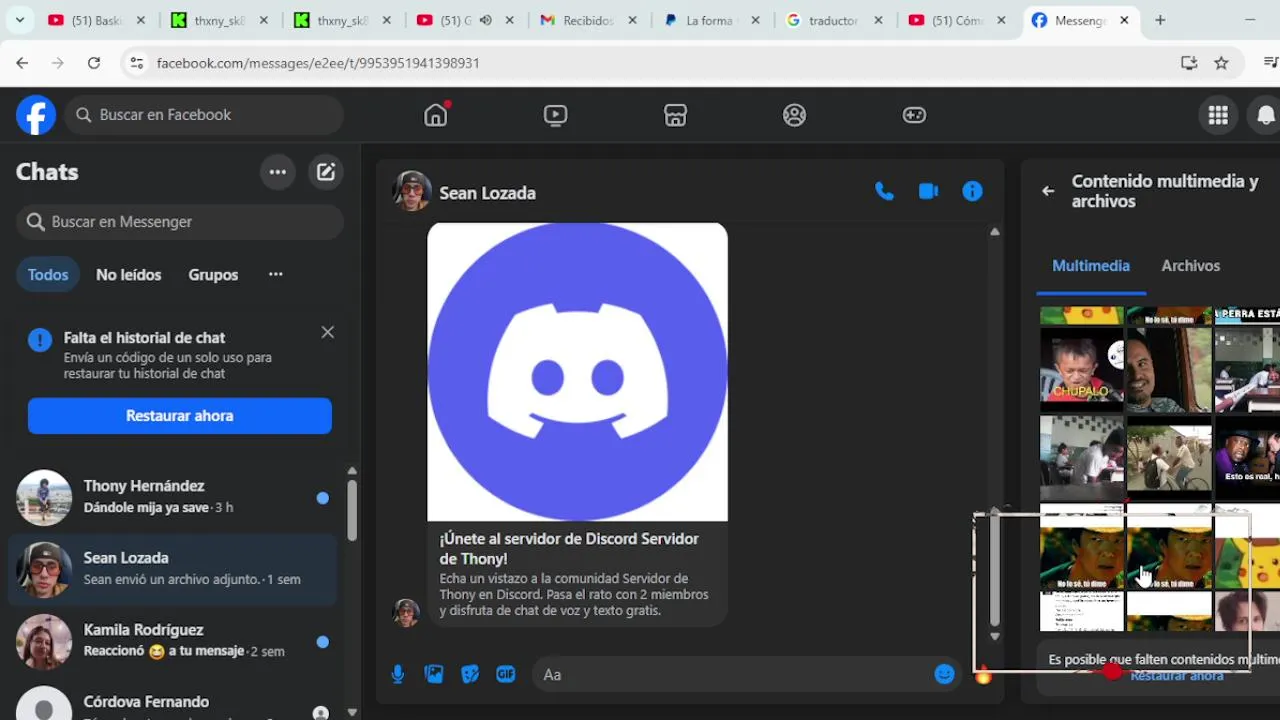Switch to the Google traductor browser tab

coord(833,20)
